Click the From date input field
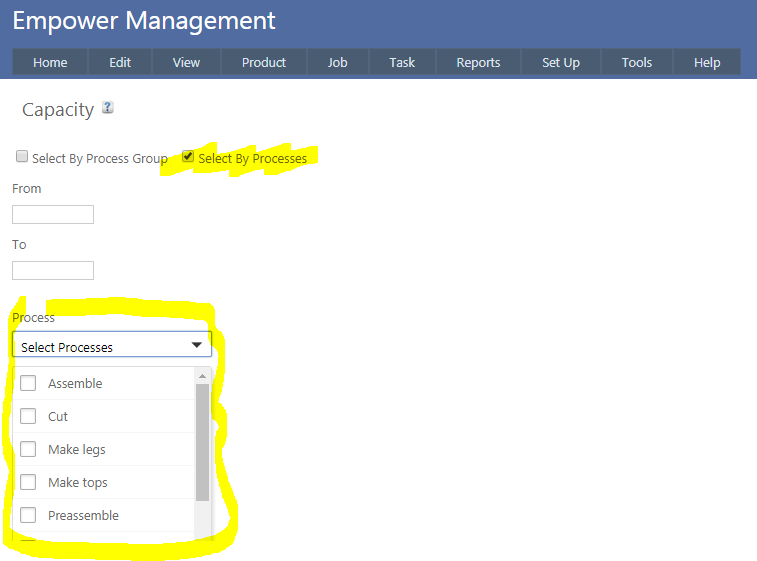 point(53,214)
